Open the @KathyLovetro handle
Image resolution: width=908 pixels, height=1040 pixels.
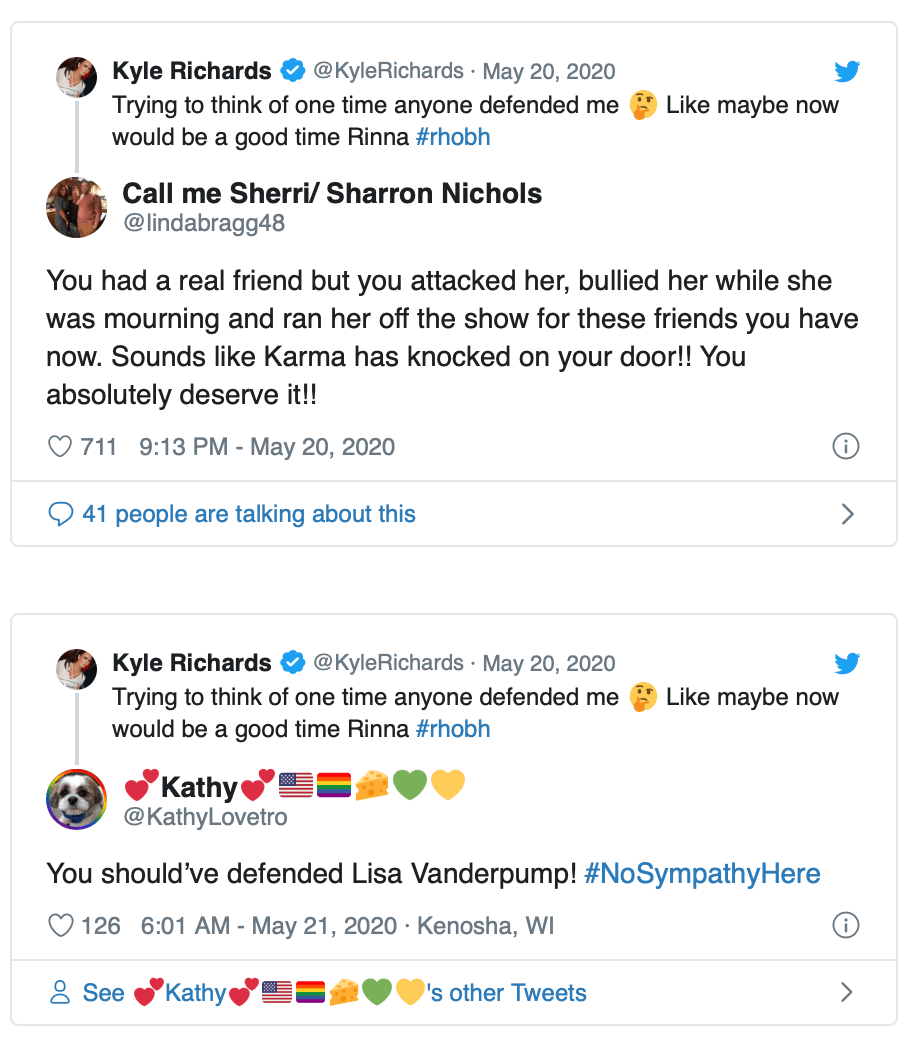[x=205, y=817]
